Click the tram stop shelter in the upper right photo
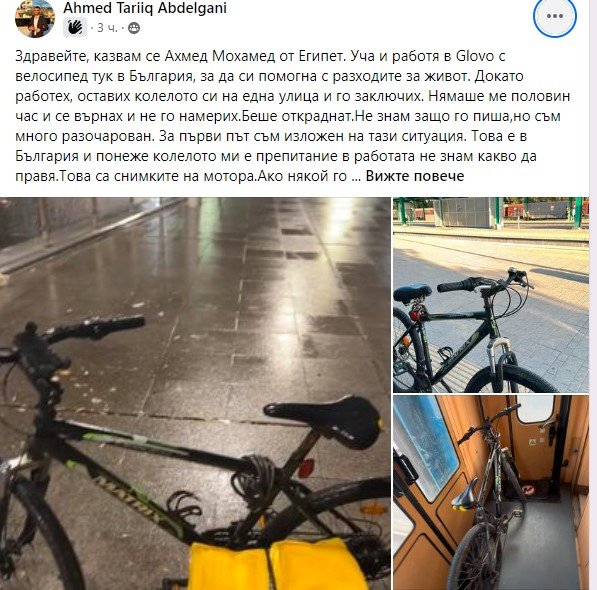597x590 pixels. tap(464, 212)
